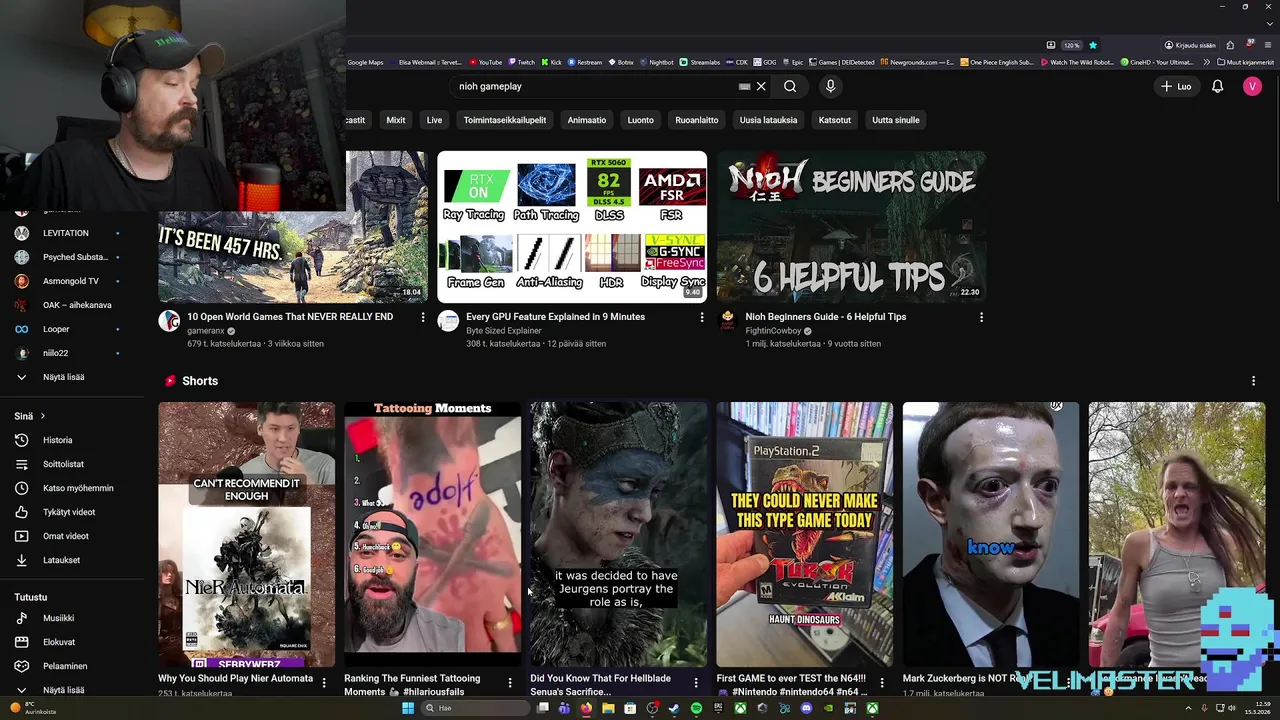
Task: Open Pelaaminen gaming in sidebar
Action: click(70, 666)
